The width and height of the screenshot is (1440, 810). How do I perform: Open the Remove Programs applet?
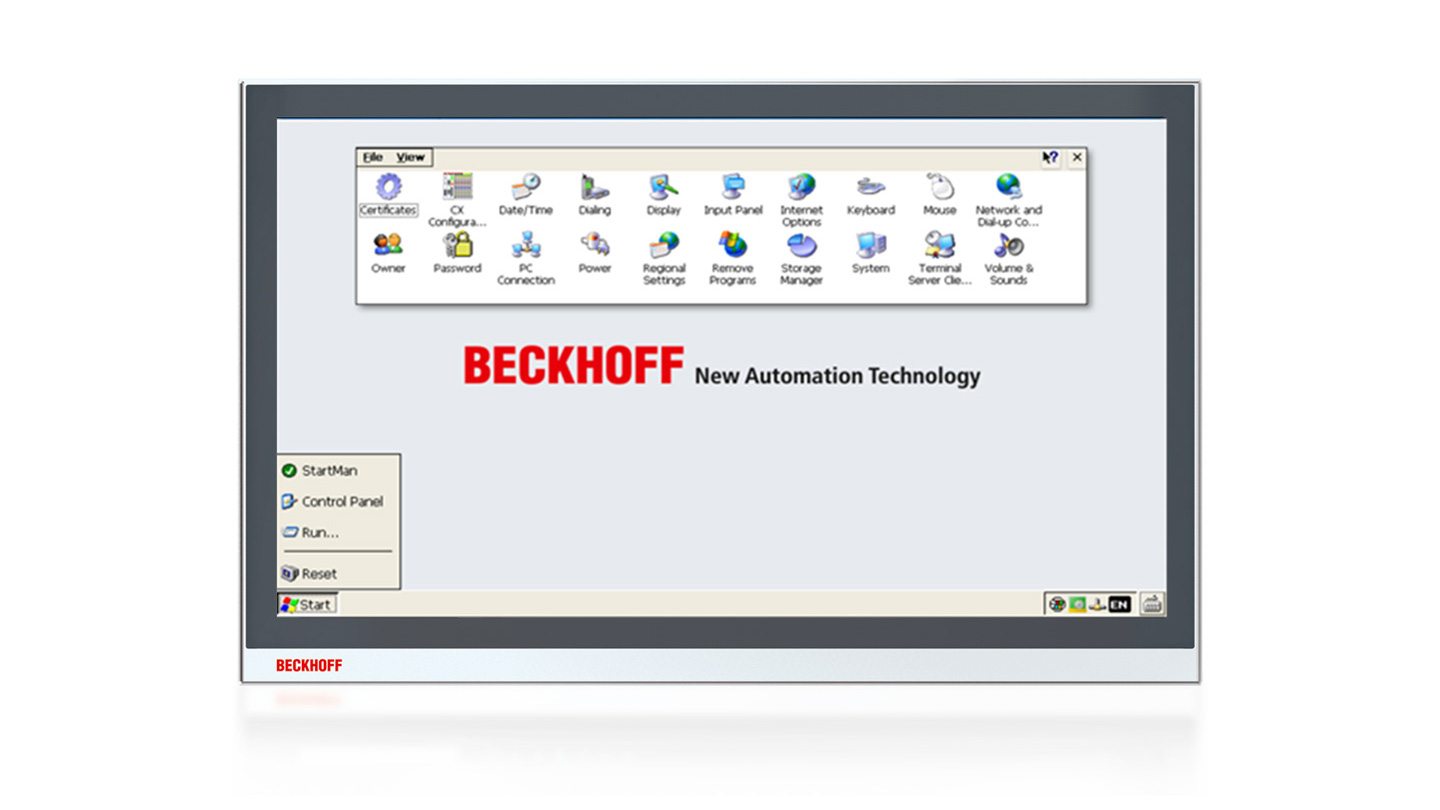732,258
